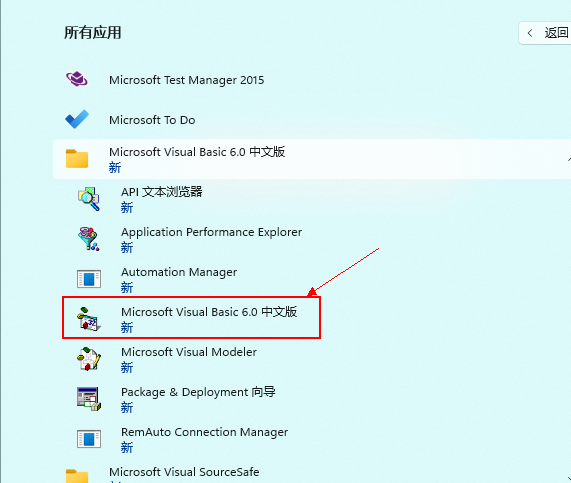Click the Visual Basic 6.0 中文版 app icon
Image resolution: width=571 pixels, height=483 pixels.
click(x=88, y=319)
